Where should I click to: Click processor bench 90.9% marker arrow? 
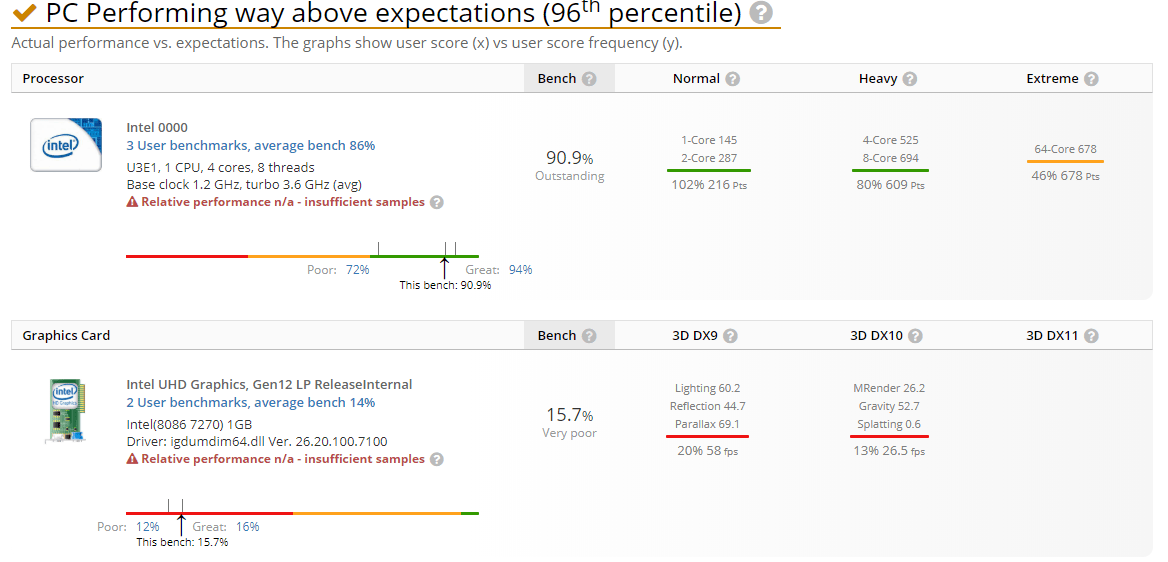coord(444,266)
